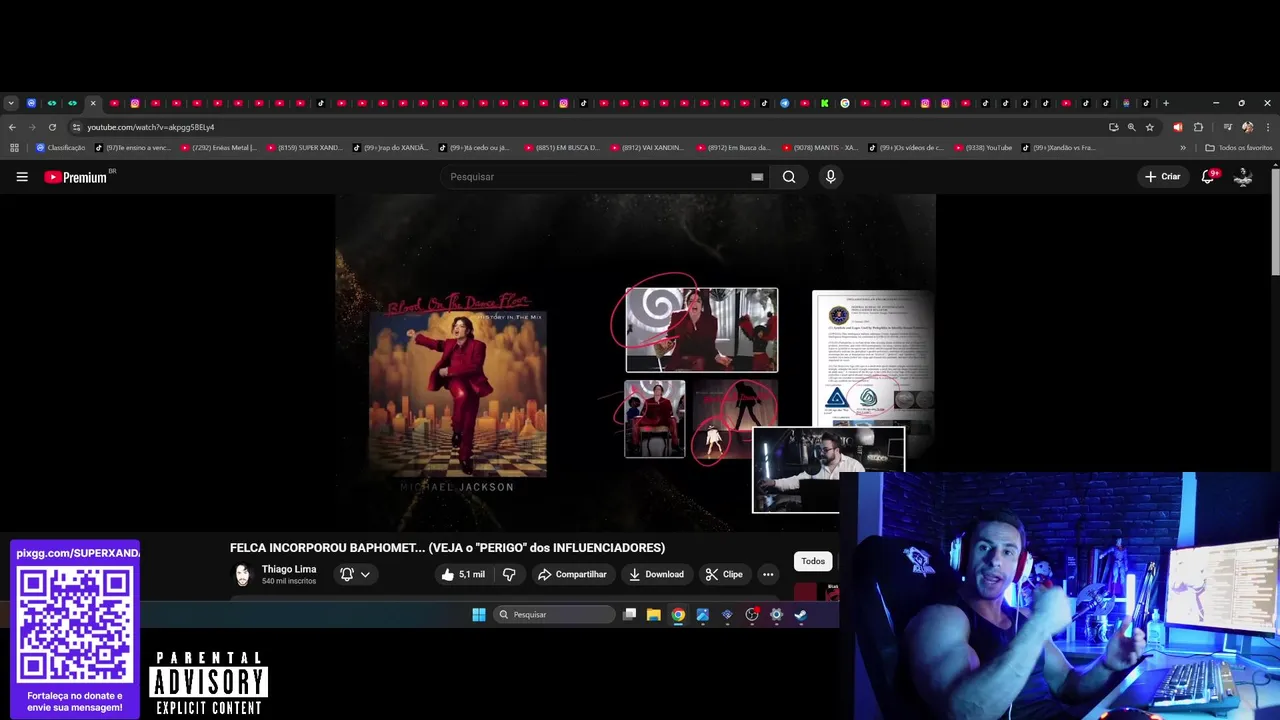This screenshot has height=720, width=1280.
Task: Open Thiago Lima channel name link
Action: [289, 569]
